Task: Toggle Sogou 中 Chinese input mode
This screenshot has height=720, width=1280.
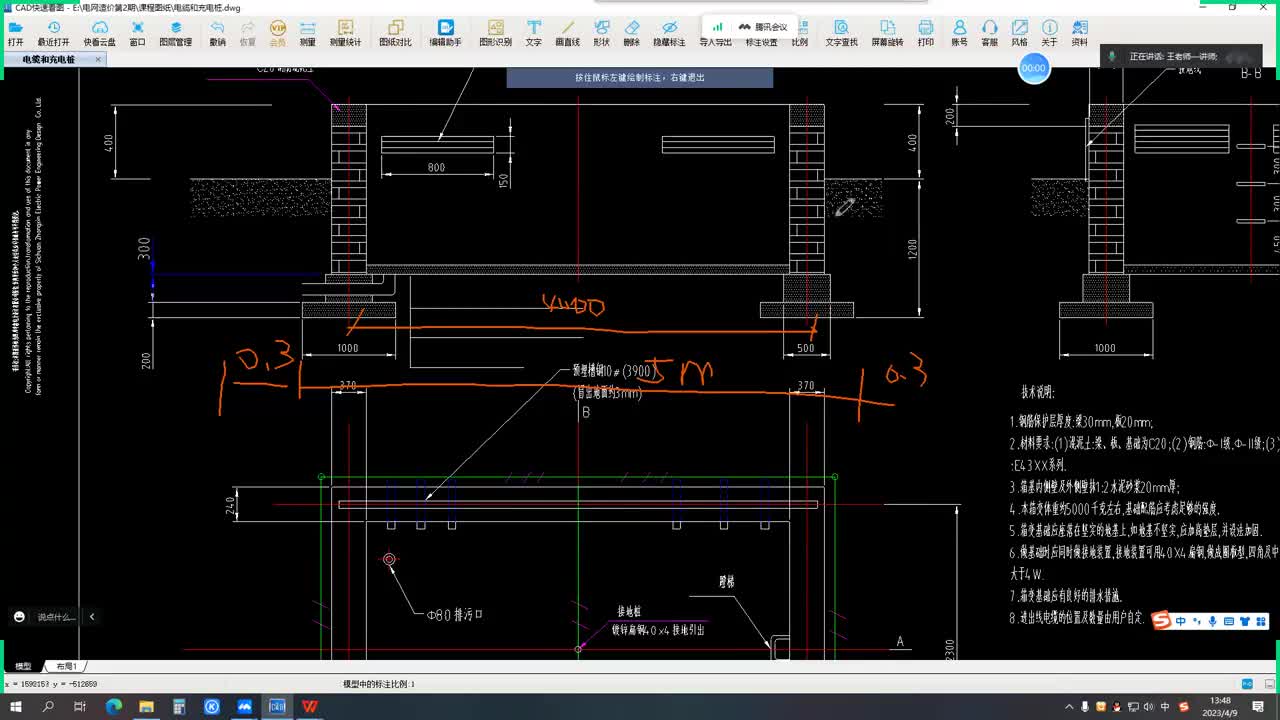Action: pyautogui.click(x=1181, y=622)
